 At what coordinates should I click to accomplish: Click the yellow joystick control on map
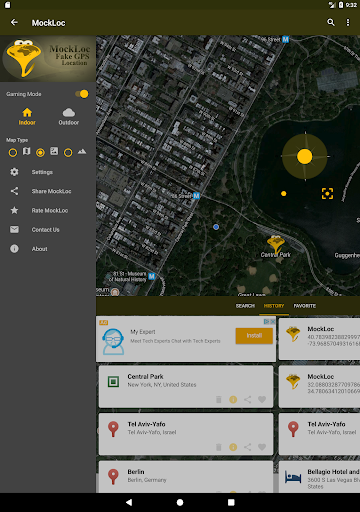click(x=305, y=156)
